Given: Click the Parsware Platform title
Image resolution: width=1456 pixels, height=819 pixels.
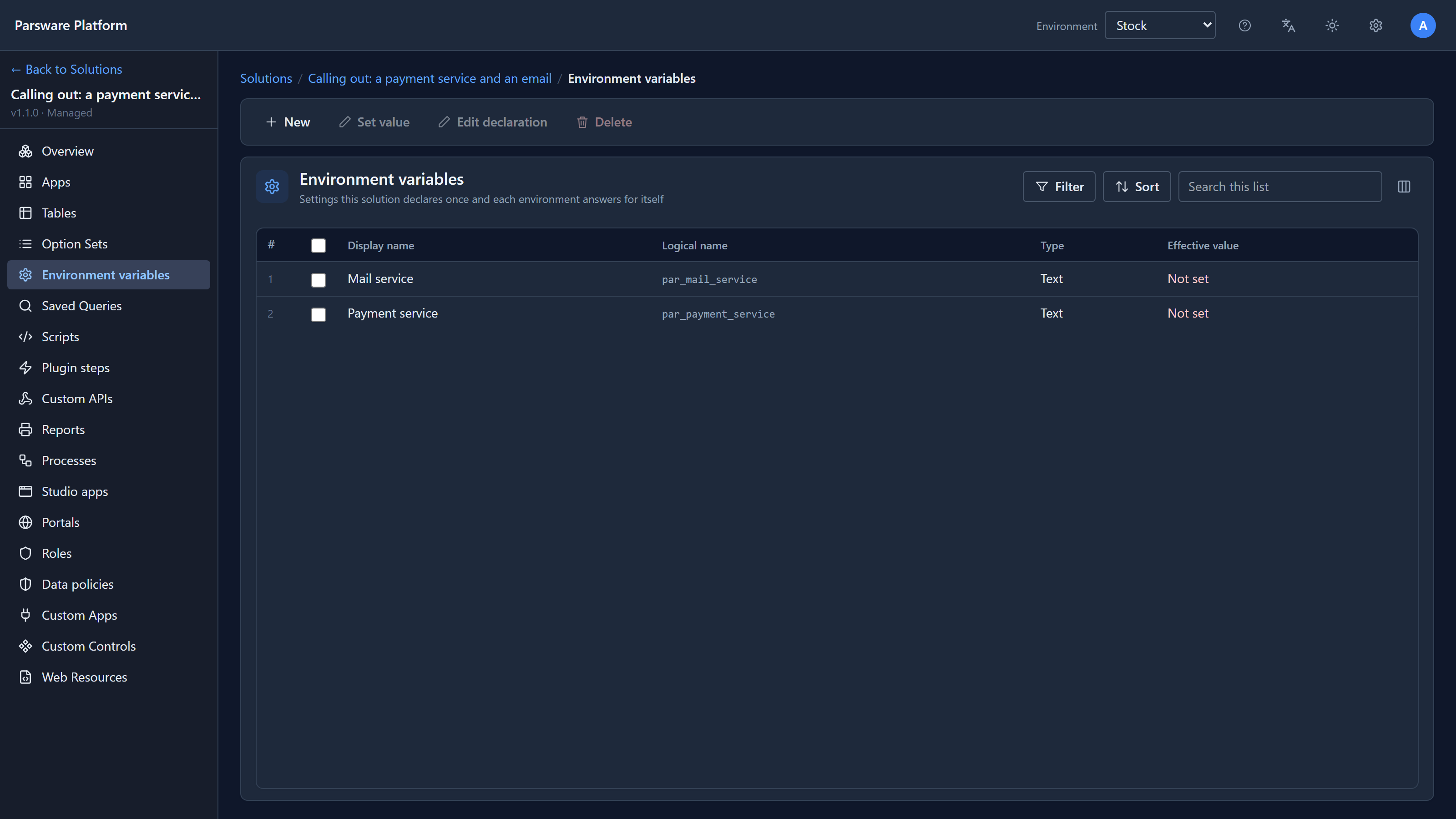Looking at the screenshot, I should tap(71, 25).
